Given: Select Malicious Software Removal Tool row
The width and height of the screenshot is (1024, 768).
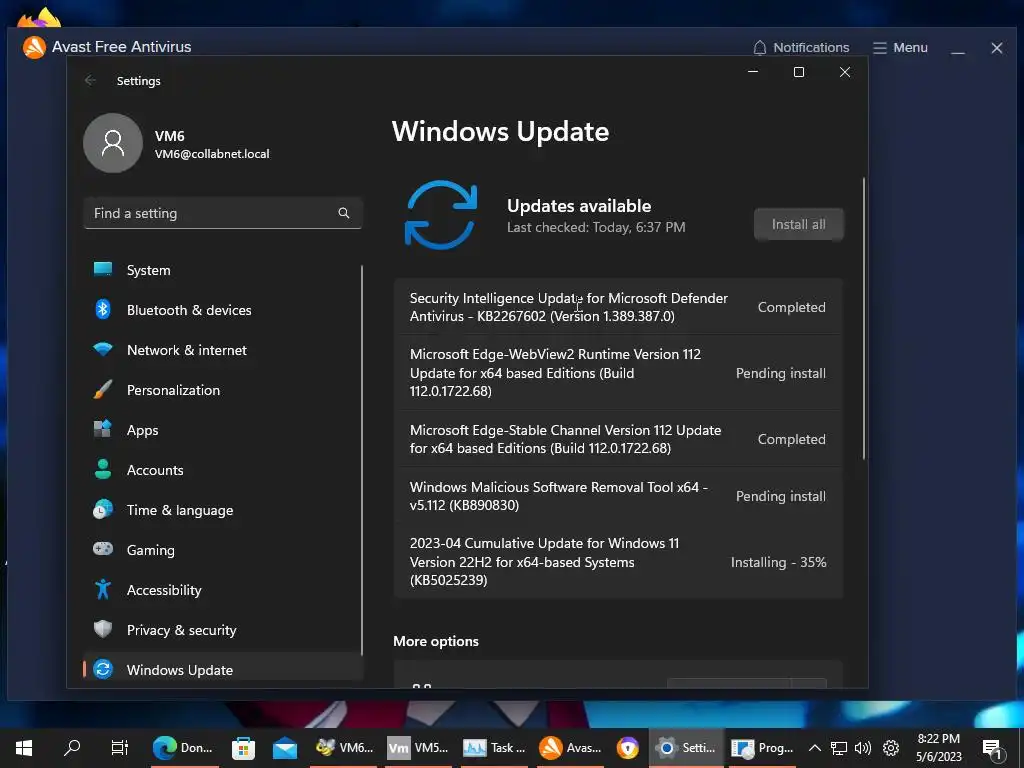Looking at the screenshot, I should click(618, 496).
